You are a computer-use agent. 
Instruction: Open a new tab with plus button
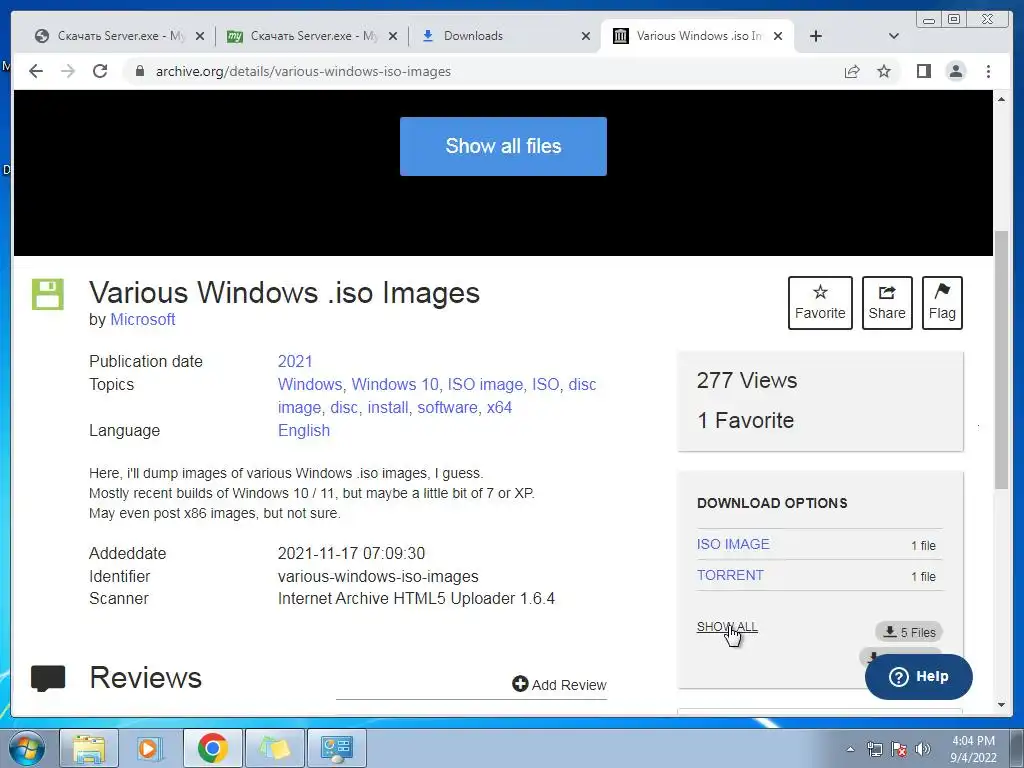(816, 36)
